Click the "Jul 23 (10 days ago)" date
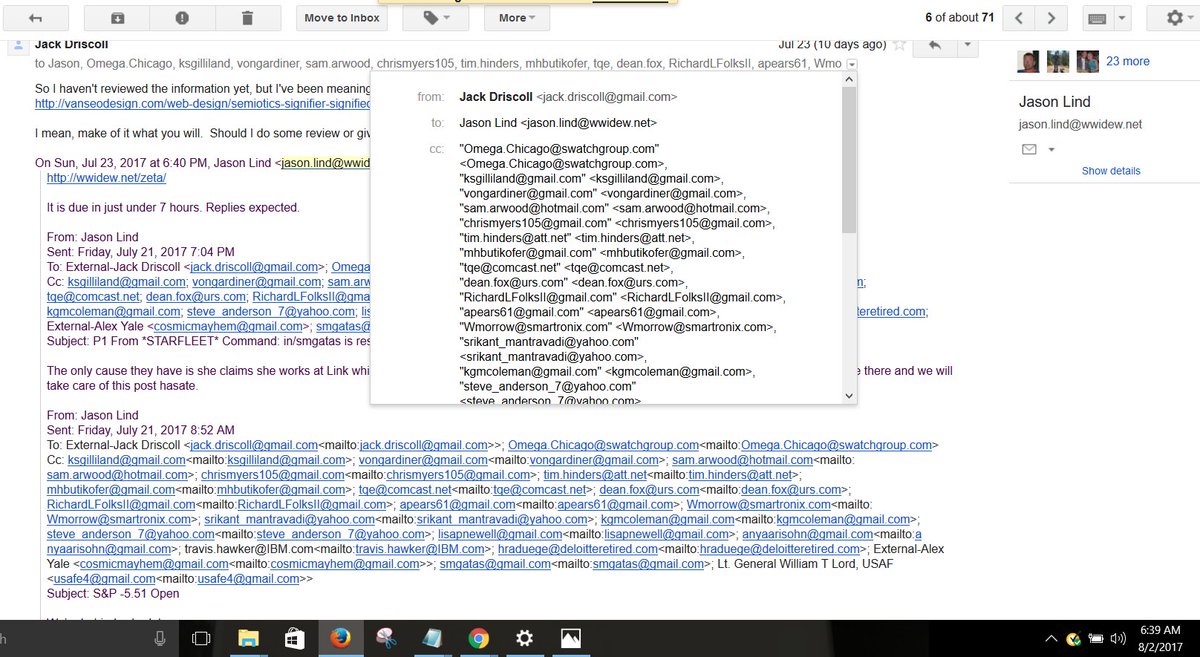Viewport: 1200px width, 657px height. point(832,45)
